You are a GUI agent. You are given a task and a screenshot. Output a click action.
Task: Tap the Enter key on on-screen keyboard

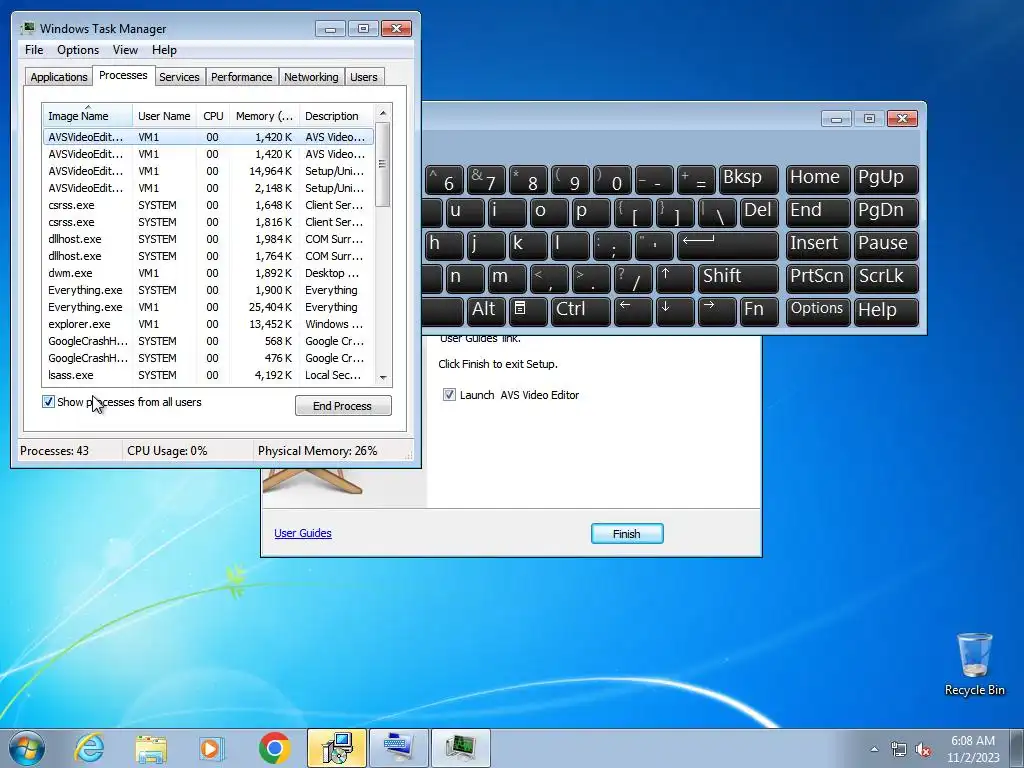point(728,246)
